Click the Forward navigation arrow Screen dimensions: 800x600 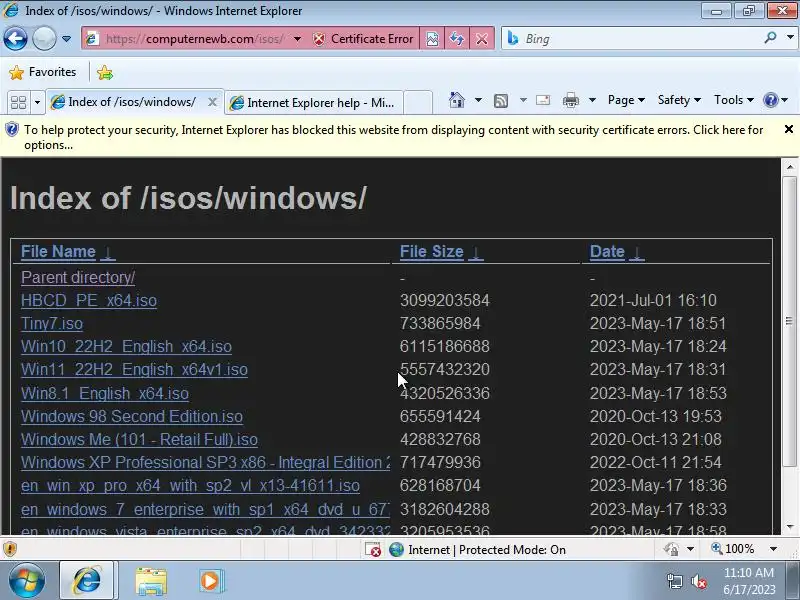(44, 38)
